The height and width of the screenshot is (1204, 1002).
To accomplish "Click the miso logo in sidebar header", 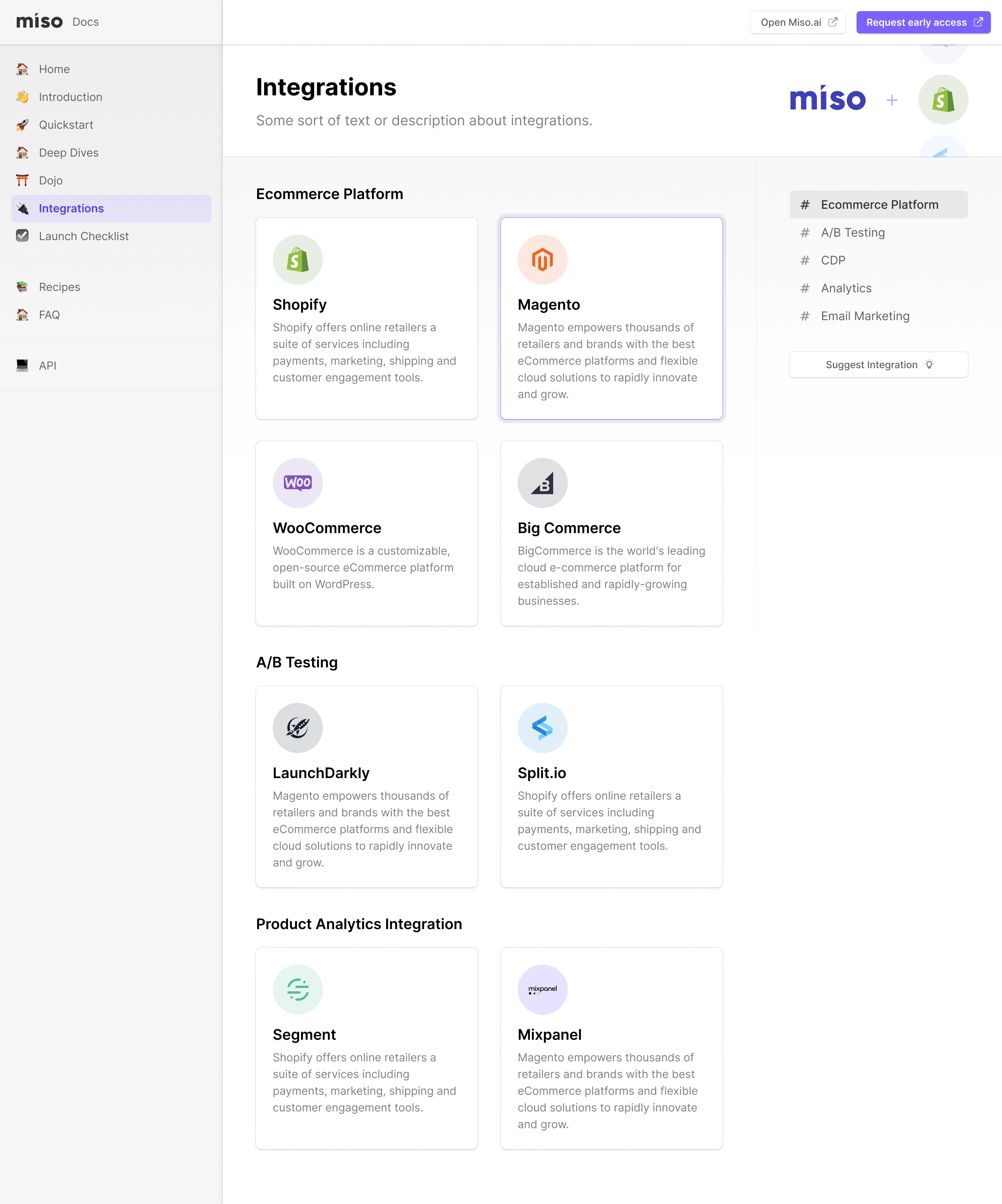I will pos(40,22).
